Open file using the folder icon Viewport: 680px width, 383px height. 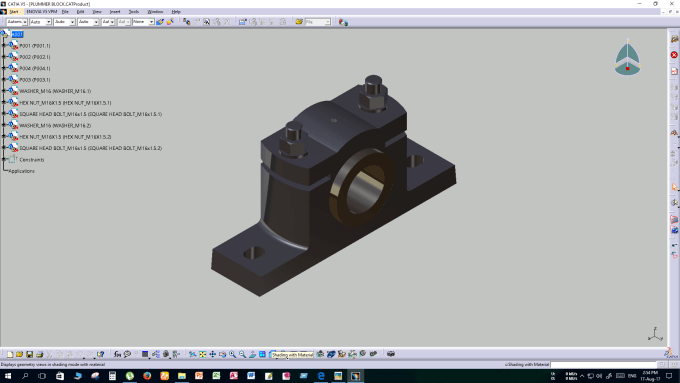tap(20, 354)
